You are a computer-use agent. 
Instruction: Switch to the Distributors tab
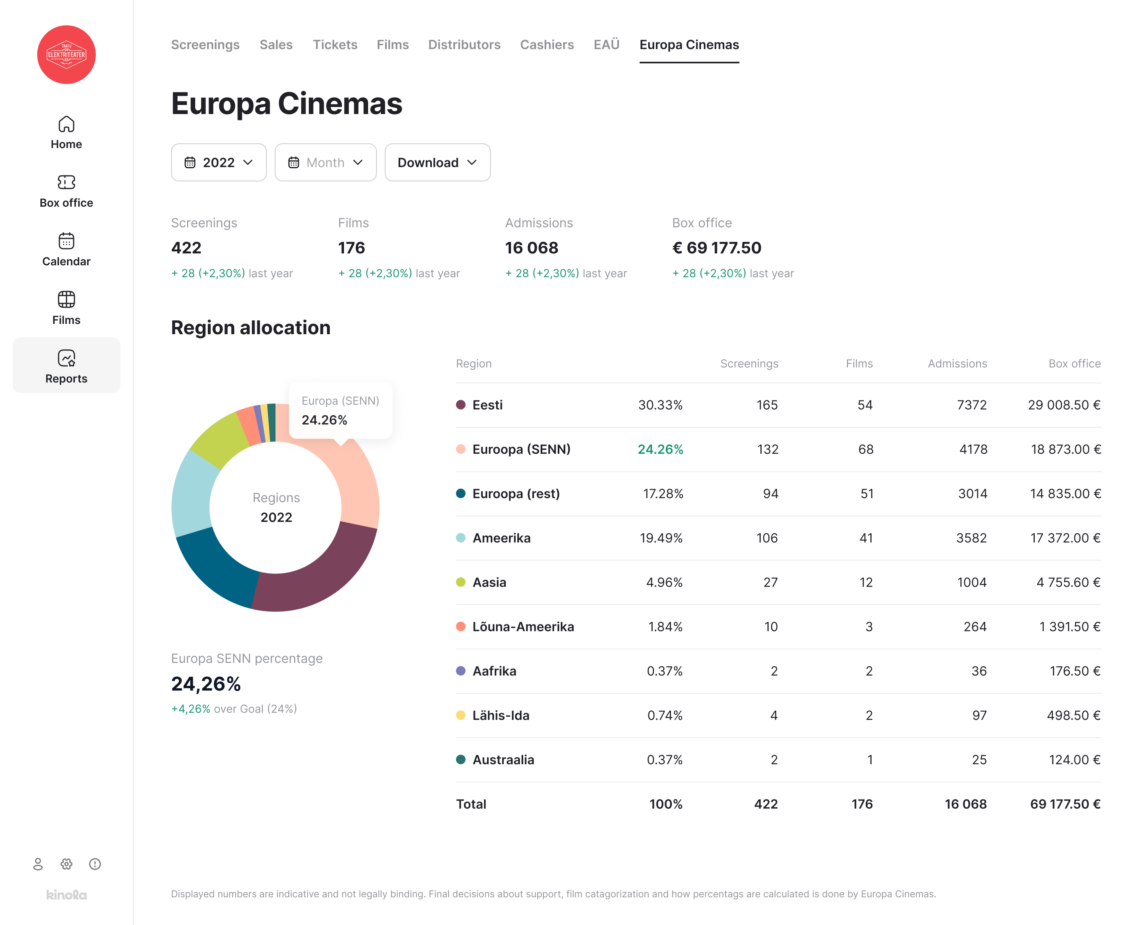pyautogui.click(x=464, y=45)
